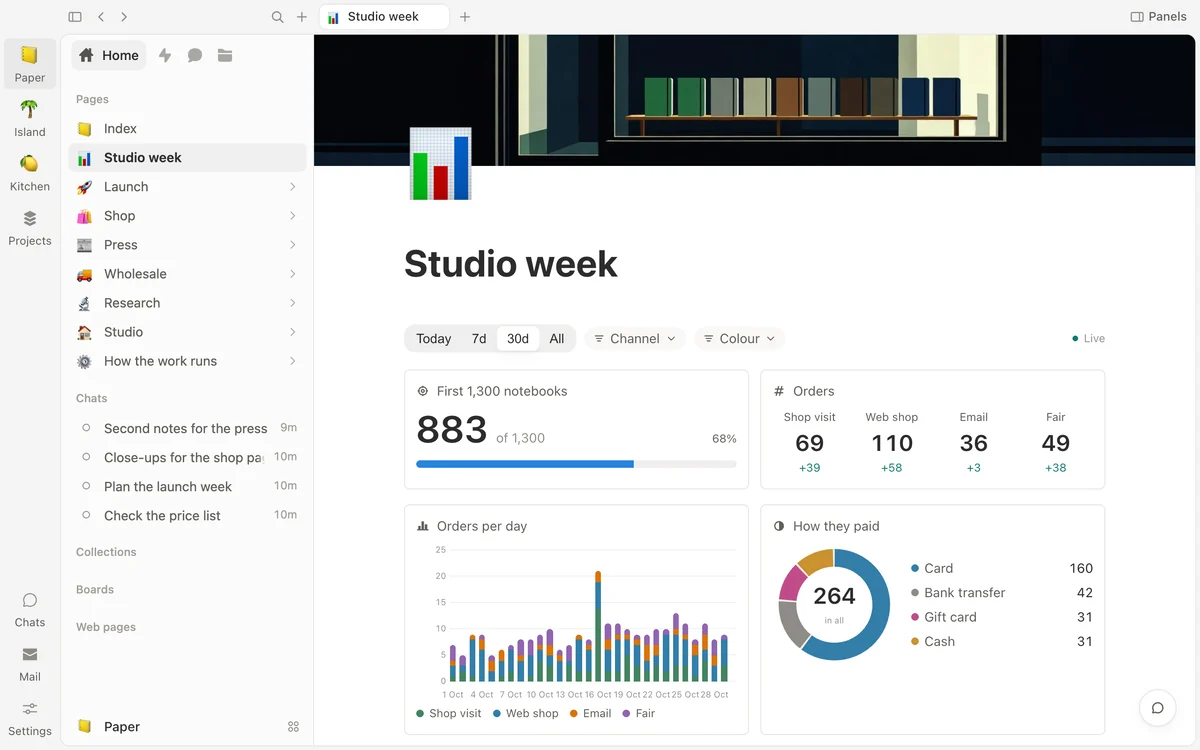Open the Index page

187,128
